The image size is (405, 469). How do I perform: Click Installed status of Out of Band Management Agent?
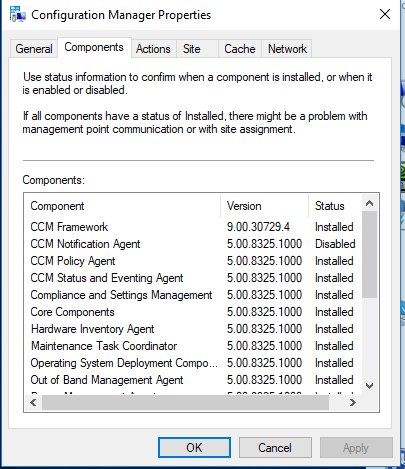(x=334, y=380)
